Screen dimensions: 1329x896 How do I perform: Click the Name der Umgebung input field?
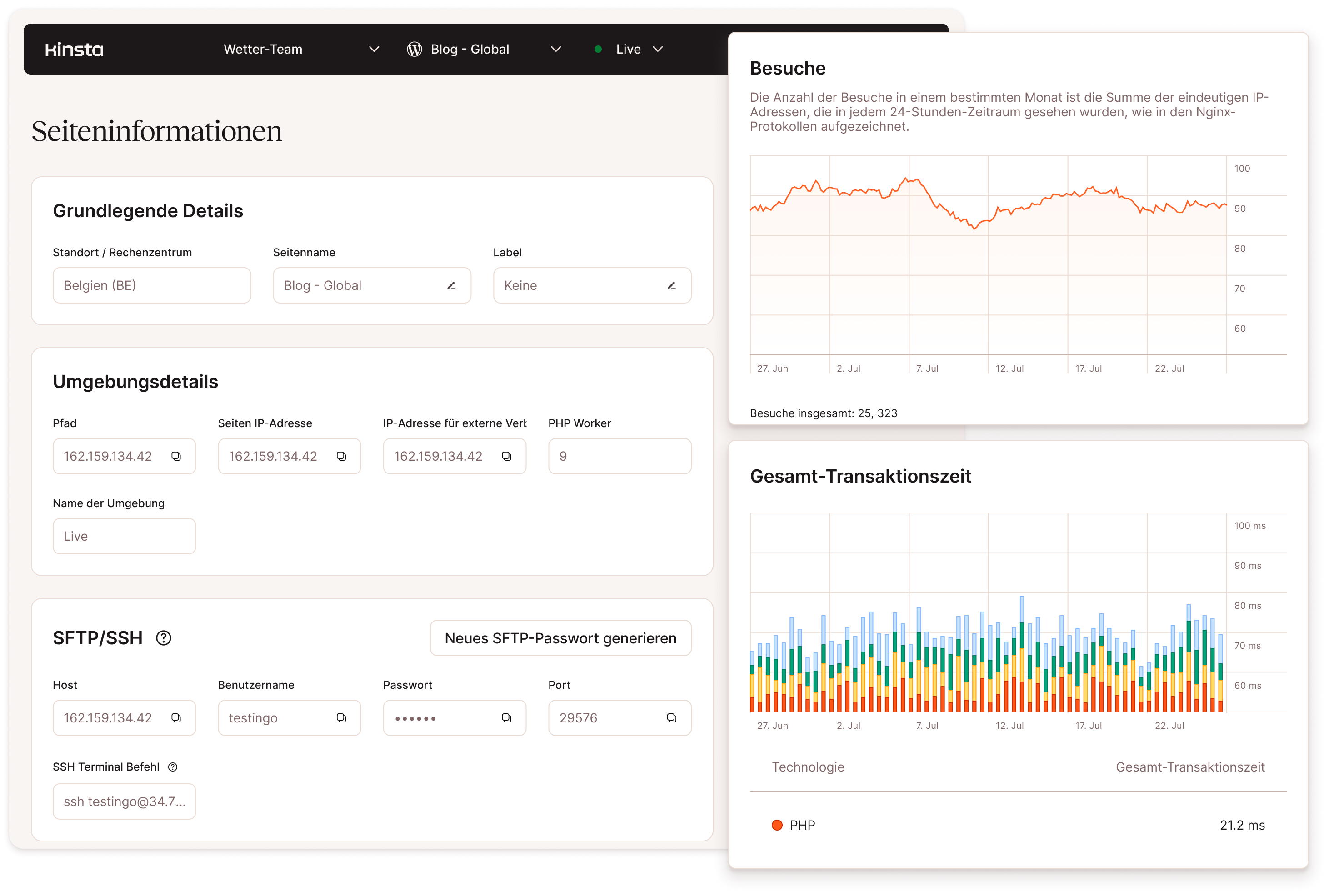(x=124, y=536)
